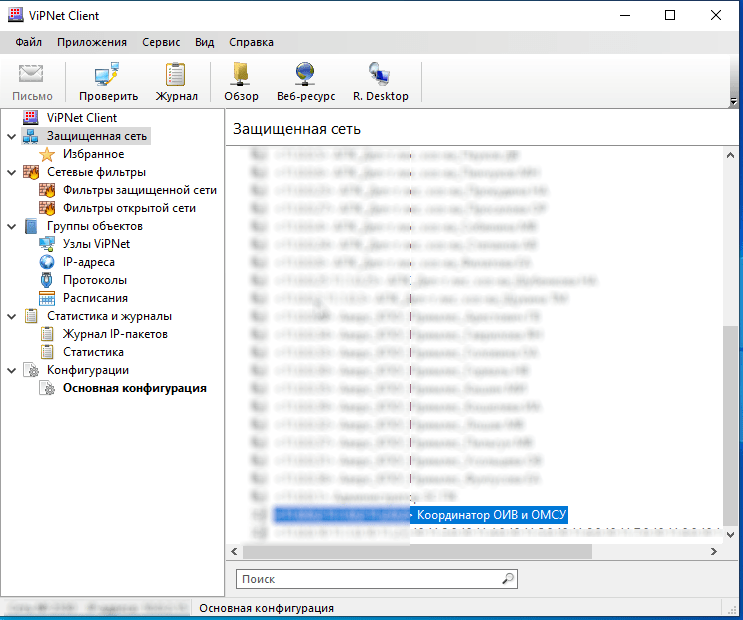Select the Координатор ОИВ и ОМСУ row
Viewport: 743px width, 620px height.
click(x=420, y=515)
